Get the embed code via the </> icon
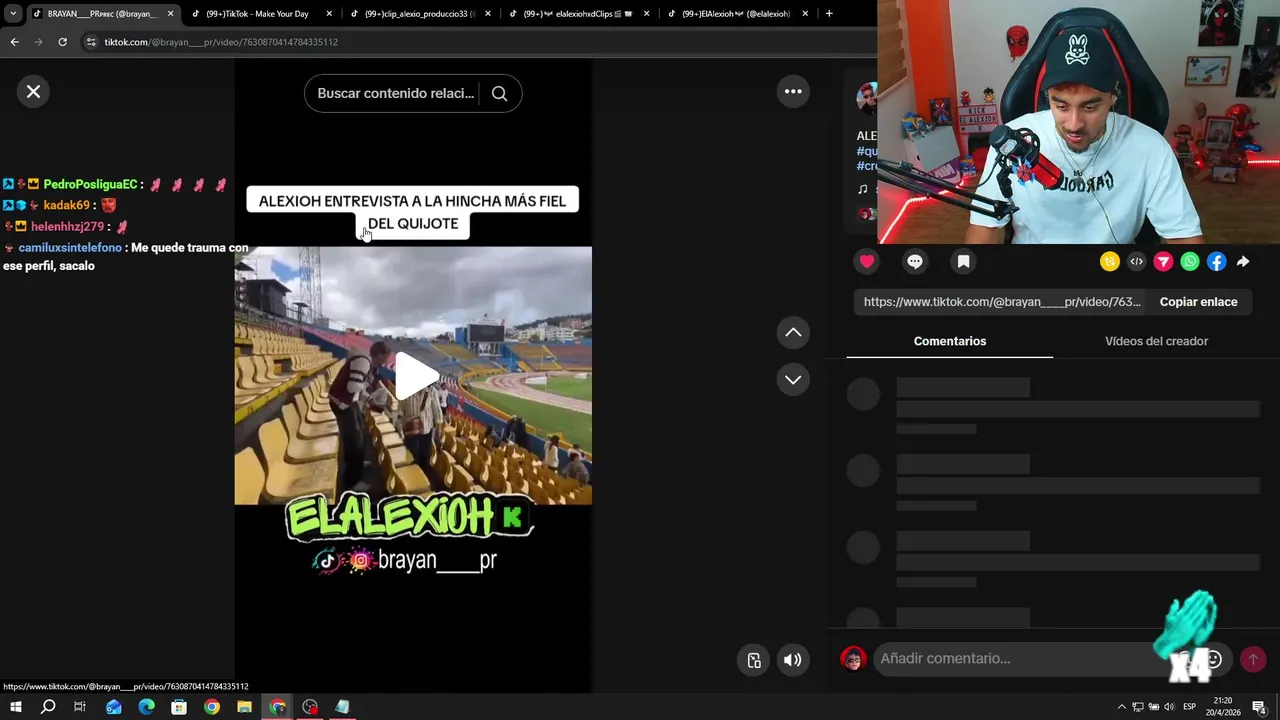 pyautogui.click(x=1137, y=262)
